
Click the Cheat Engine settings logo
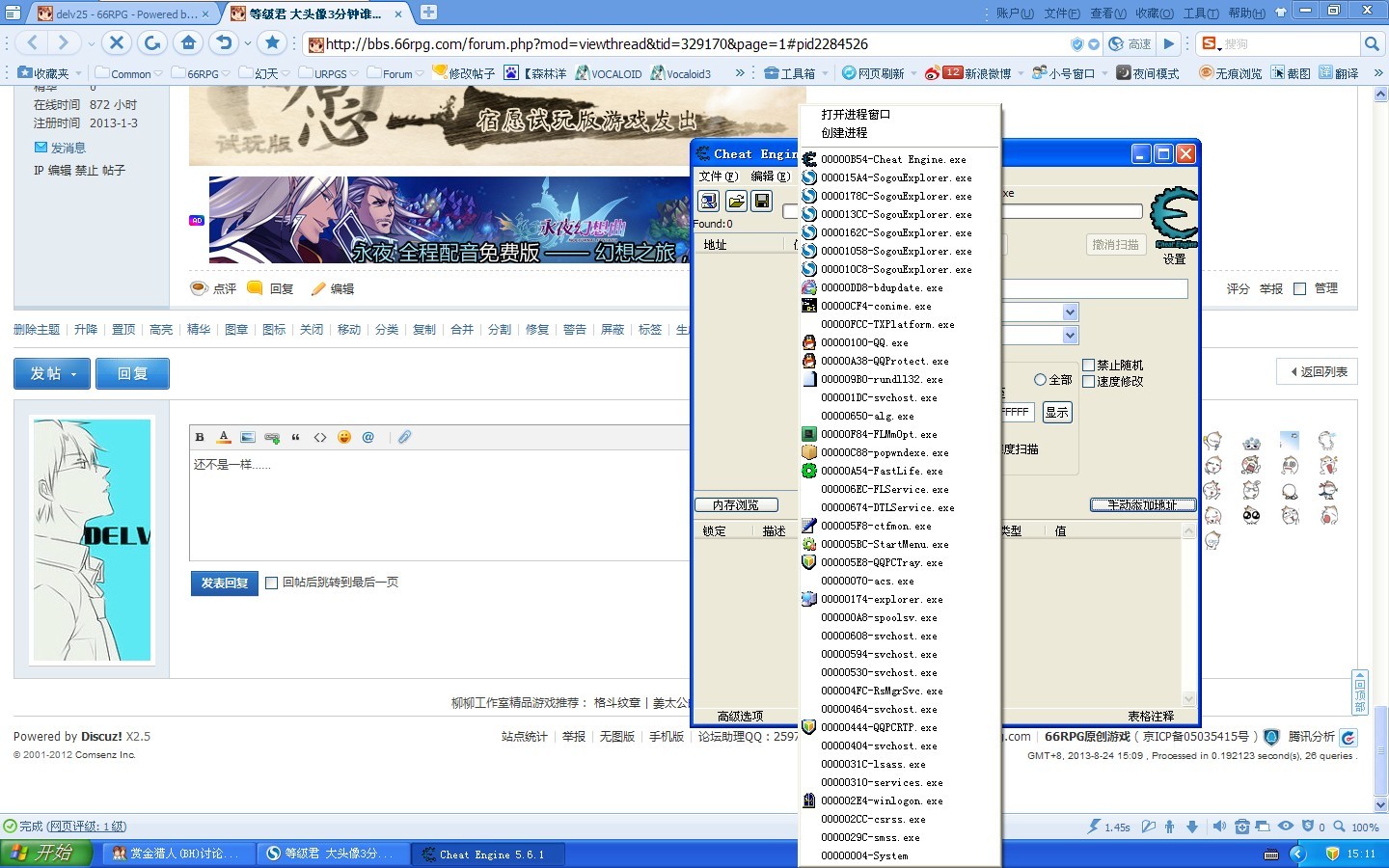(1175, 218)
